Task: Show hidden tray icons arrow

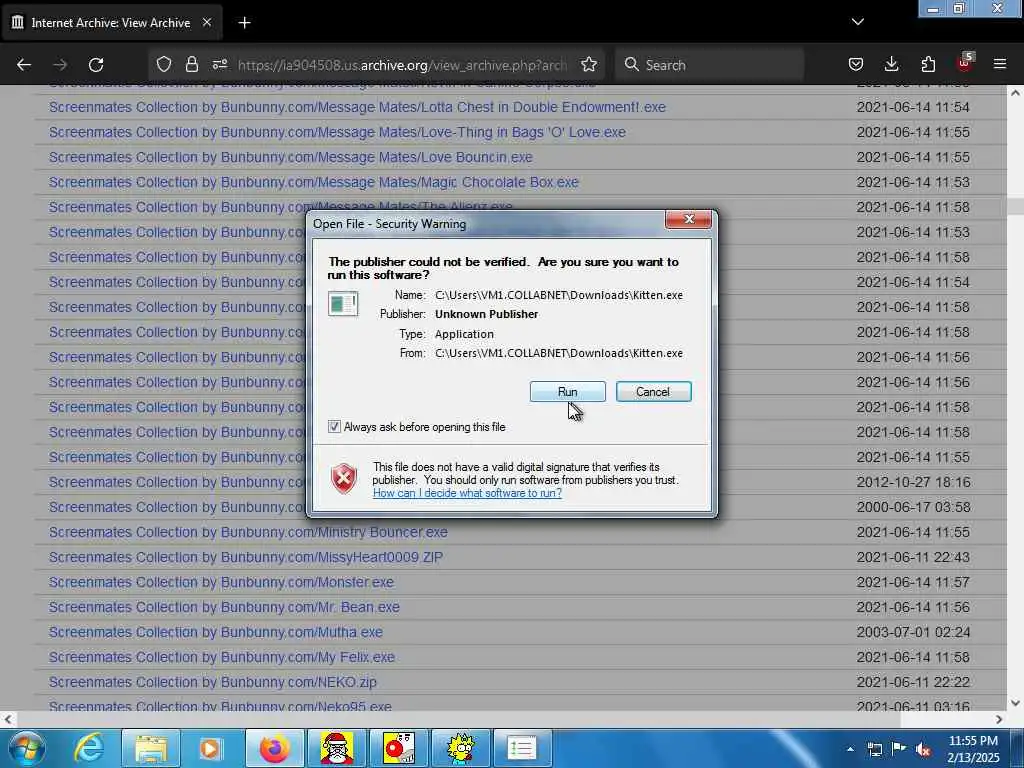Action: 850,749
